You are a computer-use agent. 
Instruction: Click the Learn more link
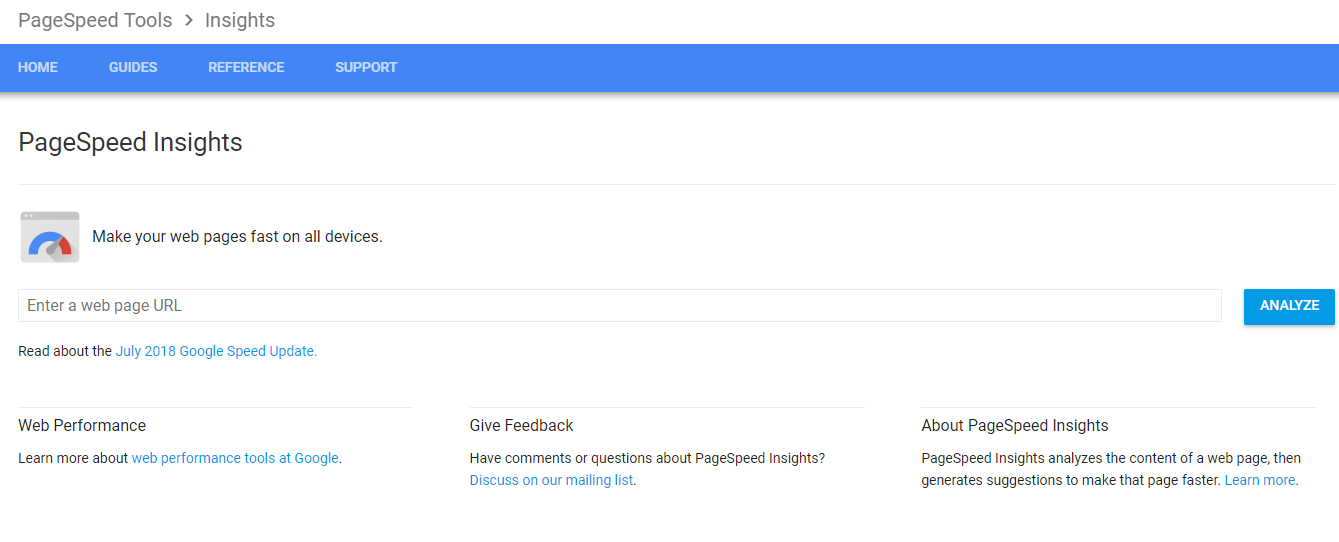(1260, 480)
